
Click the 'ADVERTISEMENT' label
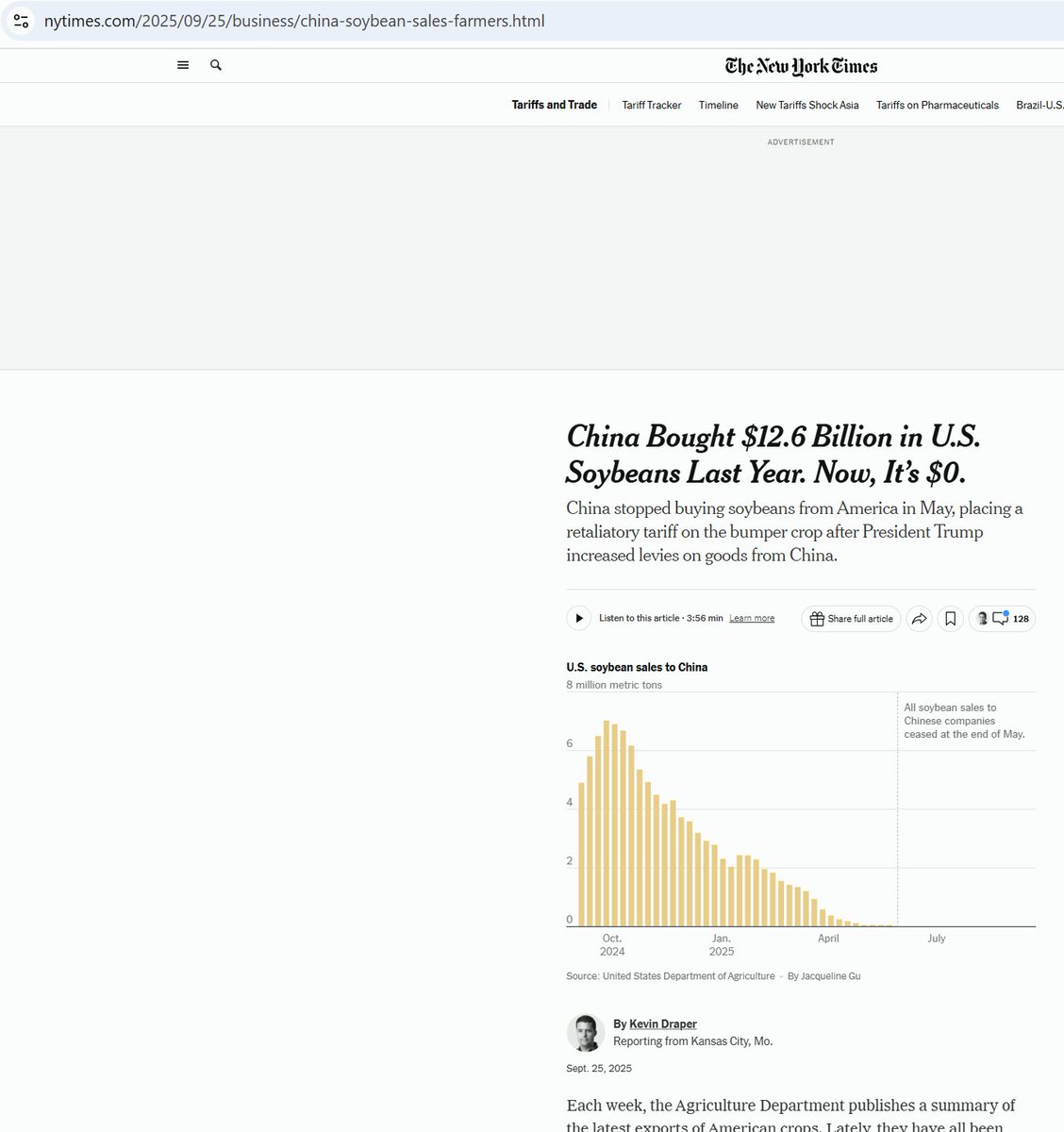point(801,142)
